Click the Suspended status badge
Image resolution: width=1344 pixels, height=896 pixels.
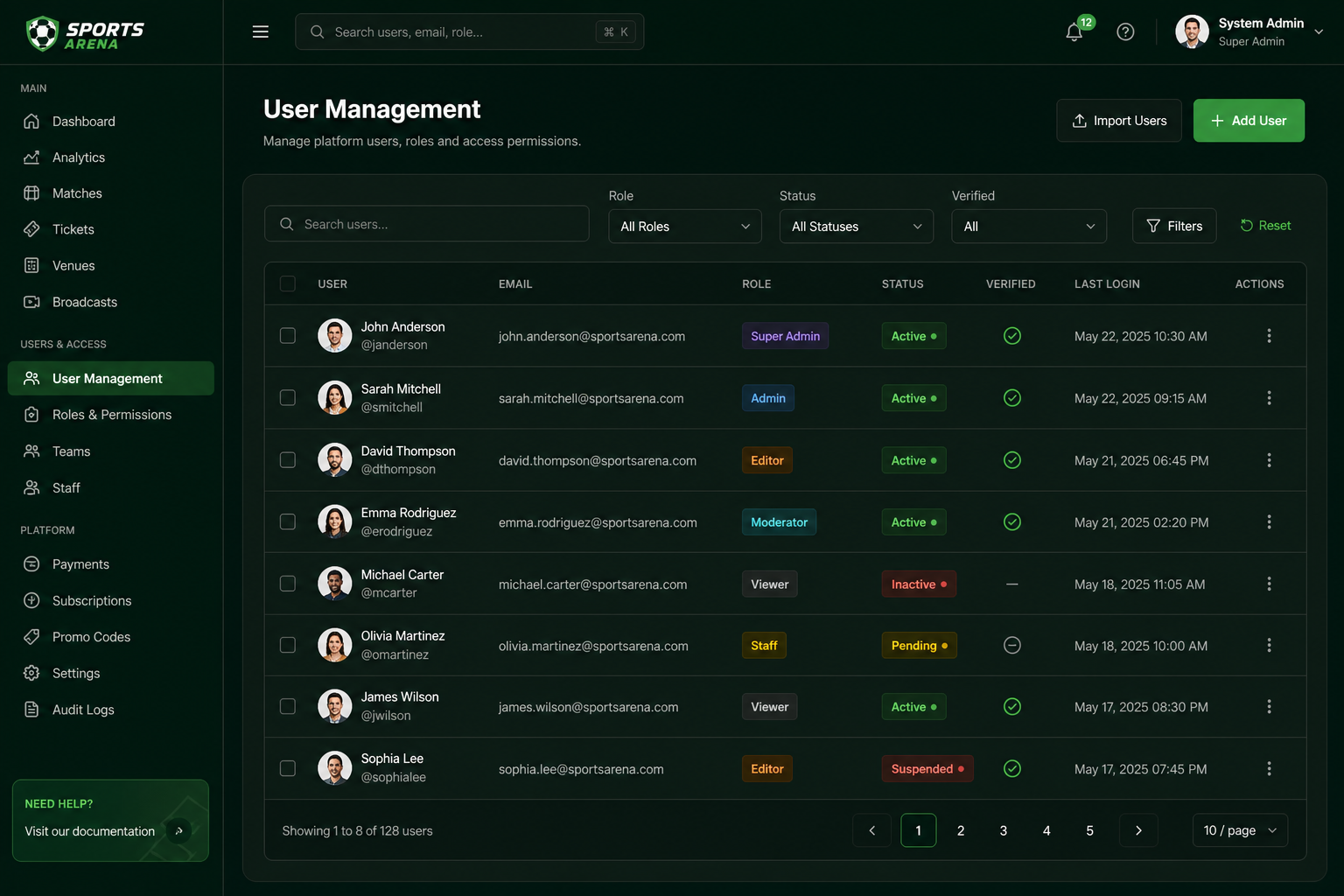click(x=927, y=768)
